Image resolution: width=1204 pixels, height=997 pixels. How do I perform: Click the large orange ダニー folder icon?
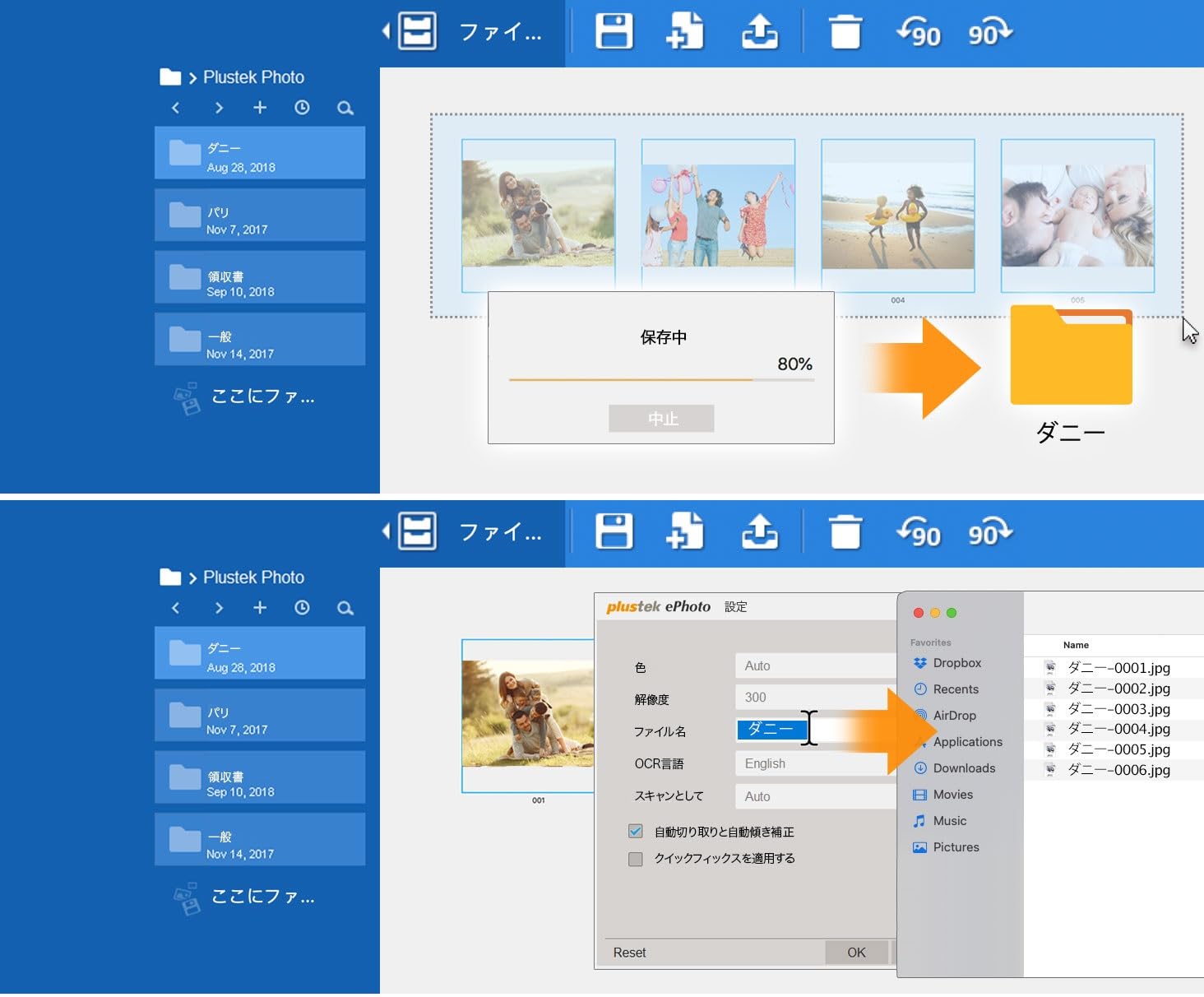[x=1071, y=356]
